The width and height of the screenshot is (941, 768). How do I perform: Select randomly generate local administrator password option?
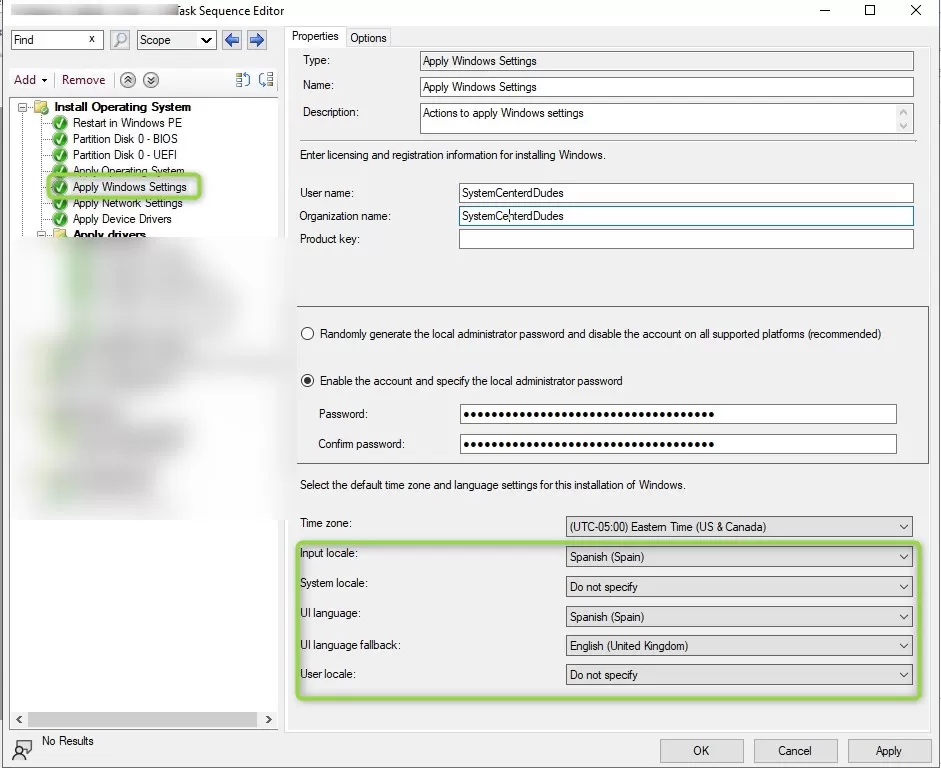tap(307, 333)
